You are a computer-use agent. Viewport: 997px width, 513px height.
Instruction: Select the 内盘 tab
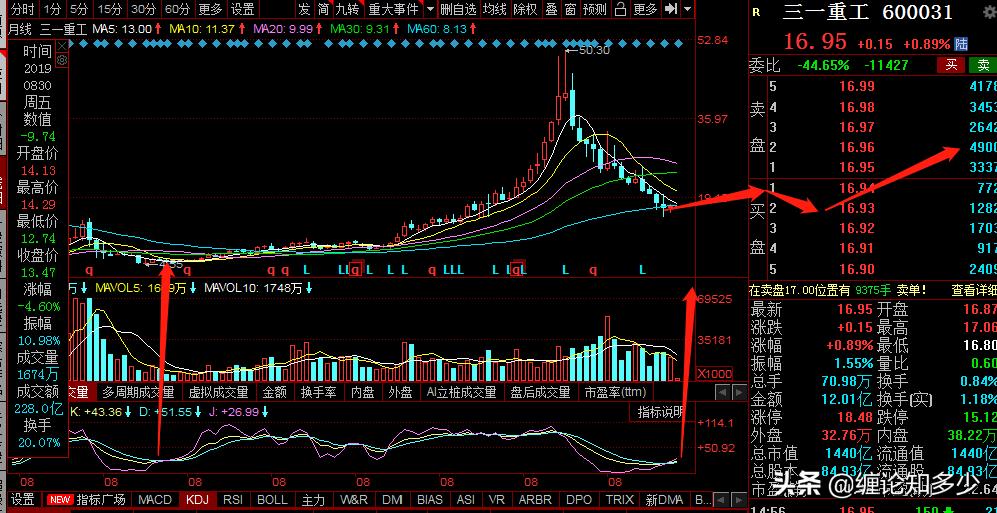363,392
